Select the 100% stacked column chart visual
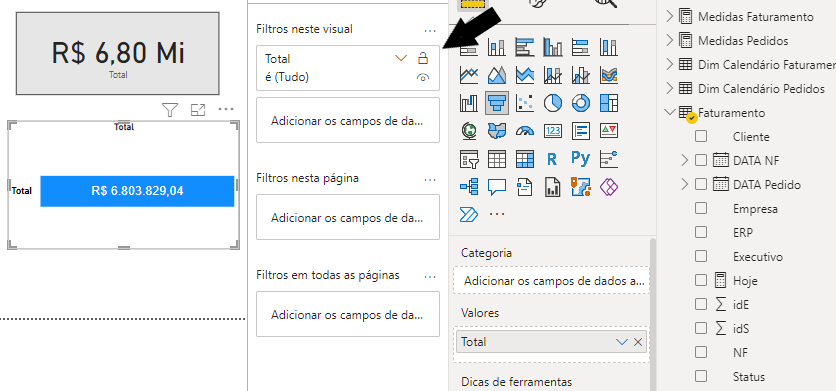This screenshot has width=836, height=391. 608,47
